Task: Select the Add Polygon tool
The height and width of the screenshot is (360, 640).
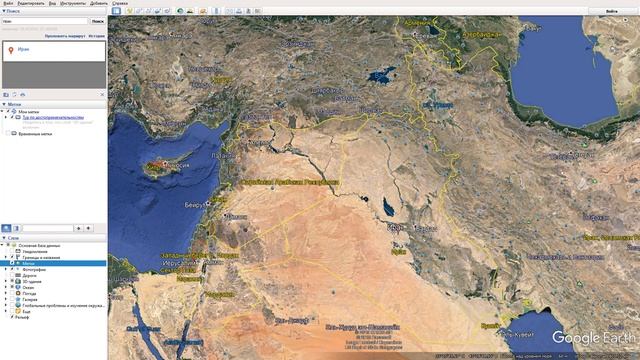Action: coord(139,11)
